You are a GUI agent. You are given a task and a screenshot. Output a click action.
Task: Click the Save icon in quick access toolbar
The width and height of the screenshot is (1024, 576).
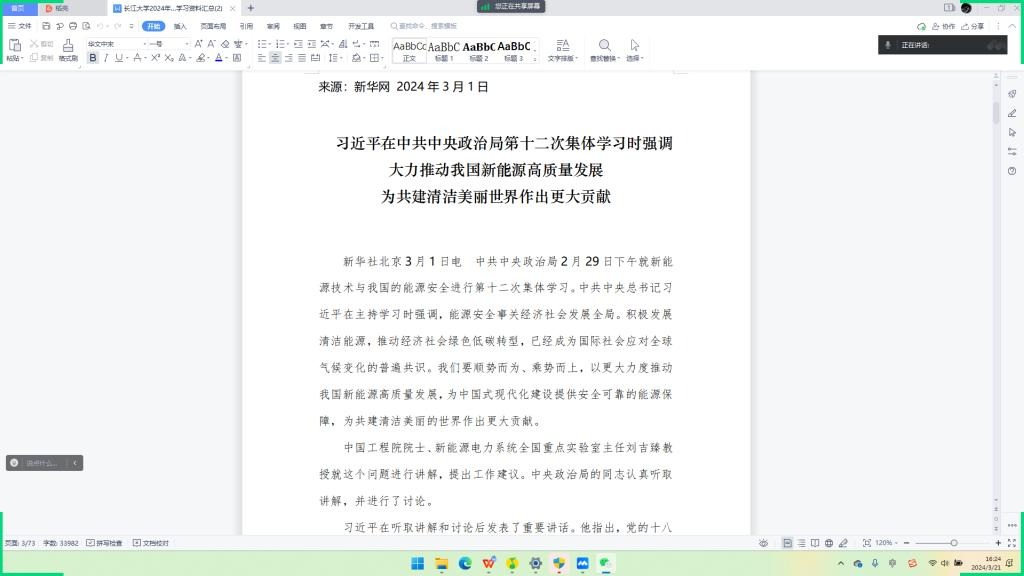coord(46,26)
